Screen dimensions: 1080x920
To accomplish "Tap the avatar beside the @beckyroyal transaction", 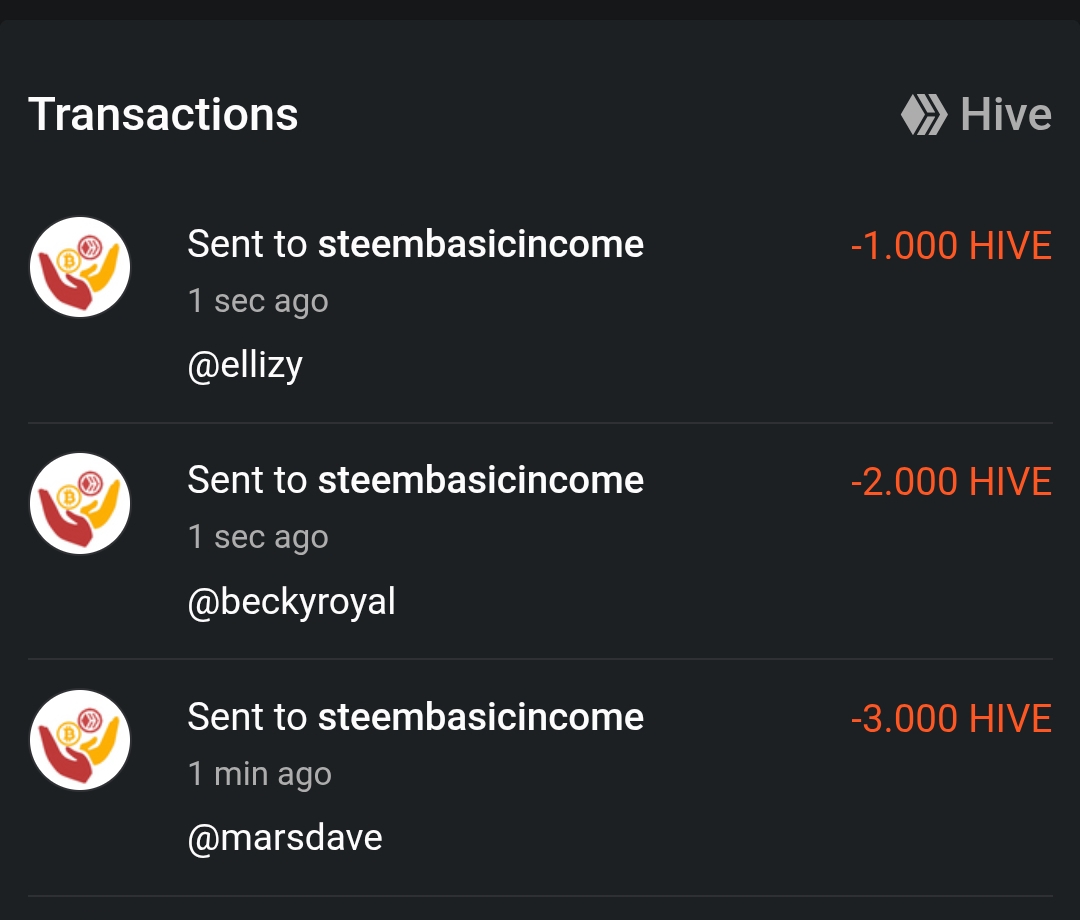I will coord(80,504).
